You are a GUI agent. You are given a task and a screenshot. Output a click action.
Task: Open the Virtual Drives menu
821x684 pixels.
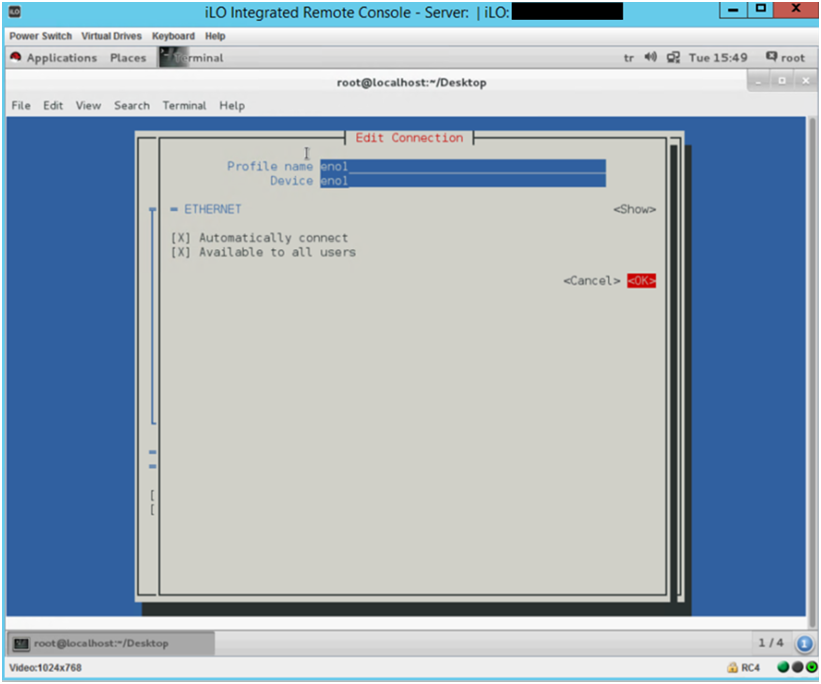click(111, 36)
